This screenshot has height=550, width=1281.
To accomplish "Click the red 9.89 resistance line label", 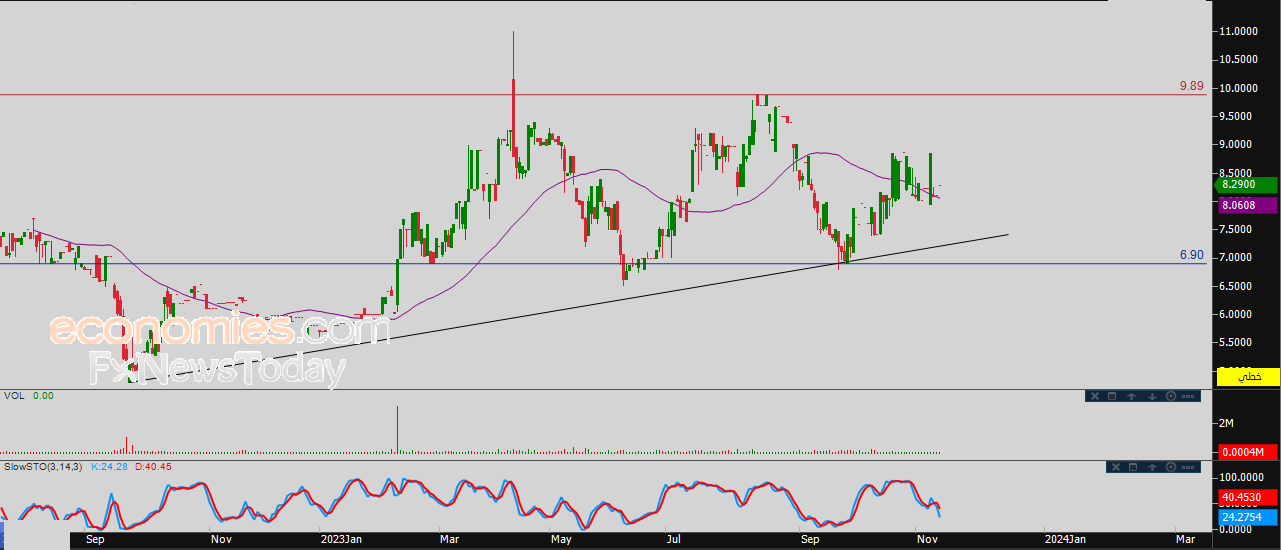I will tap(1191, 87).
